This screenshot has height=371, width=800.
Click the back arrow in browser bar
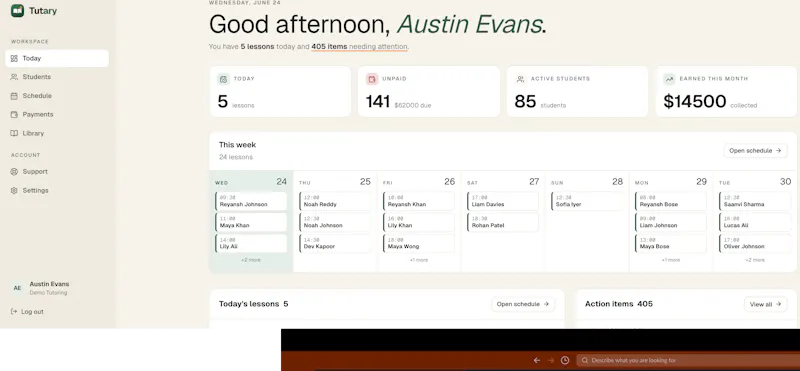[537, 360]
